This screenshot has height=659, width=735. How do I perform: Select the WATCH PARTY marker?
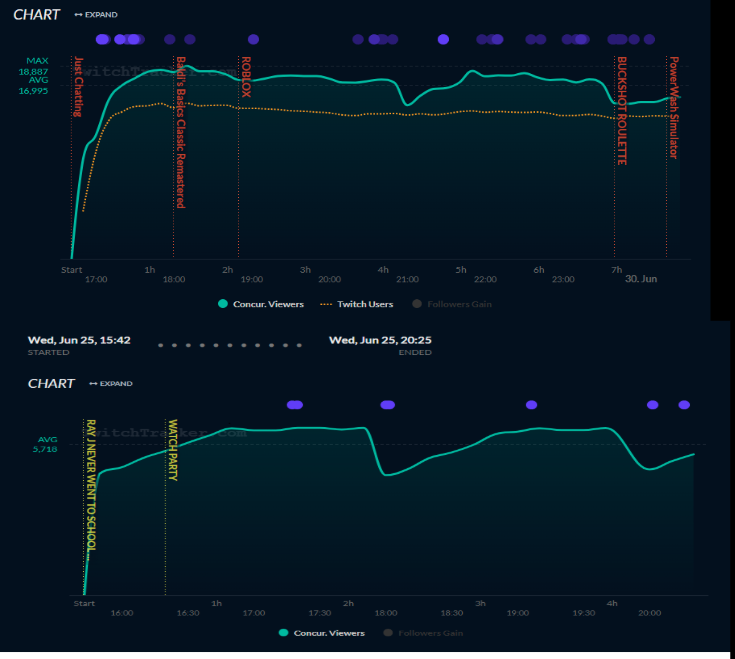pyautogui.click(x=172, y=450)
